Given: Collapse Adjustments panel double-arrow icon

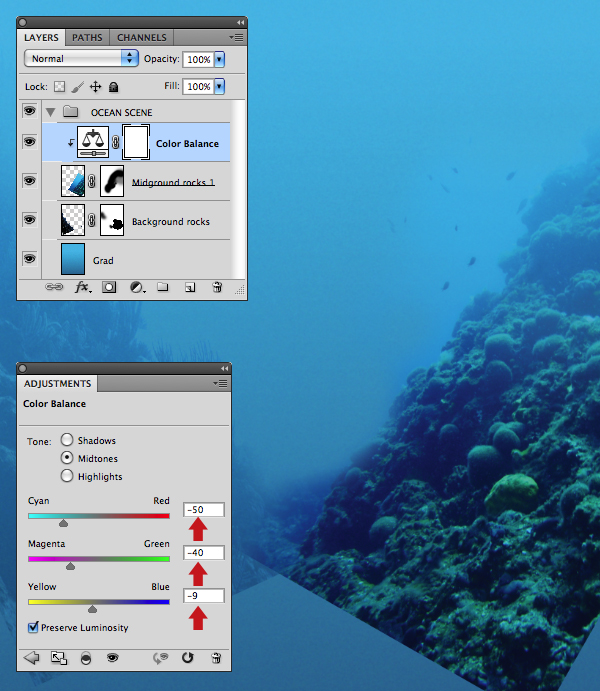Looking at the screenshot, I should click(224, 368).
